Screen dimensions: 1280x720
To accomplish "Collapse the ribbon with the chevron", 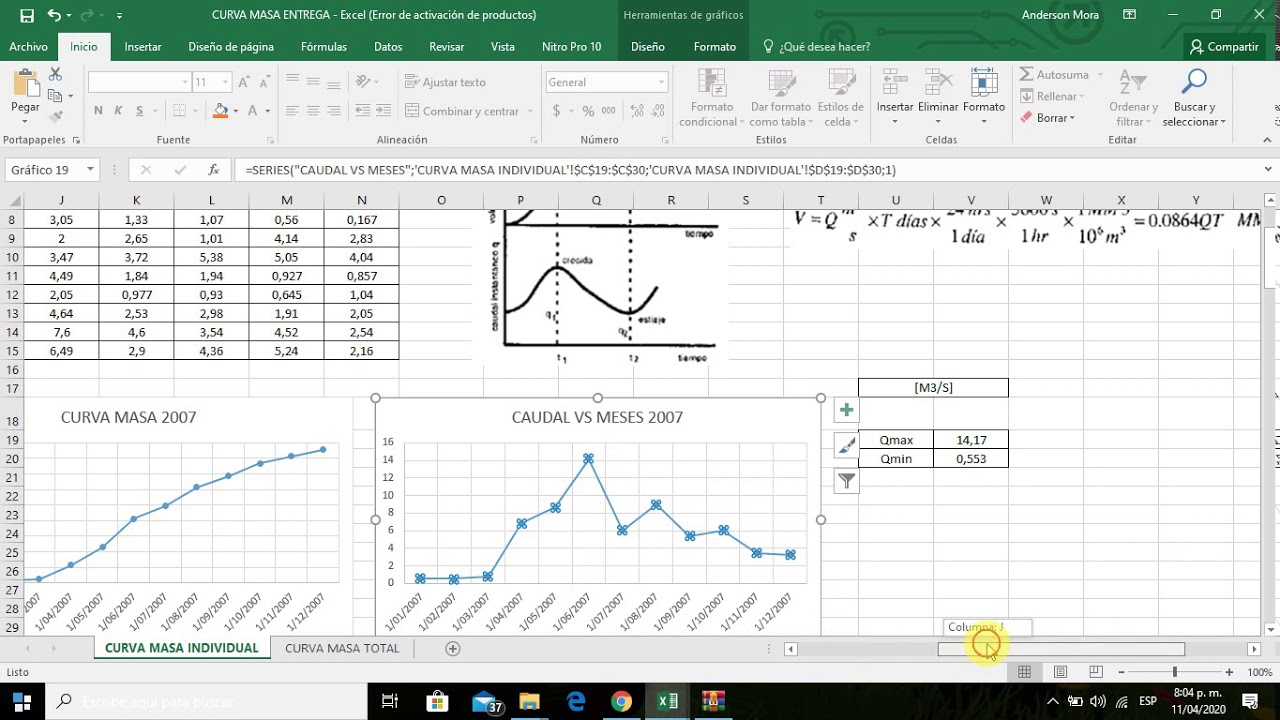I will click(1267, 140).
